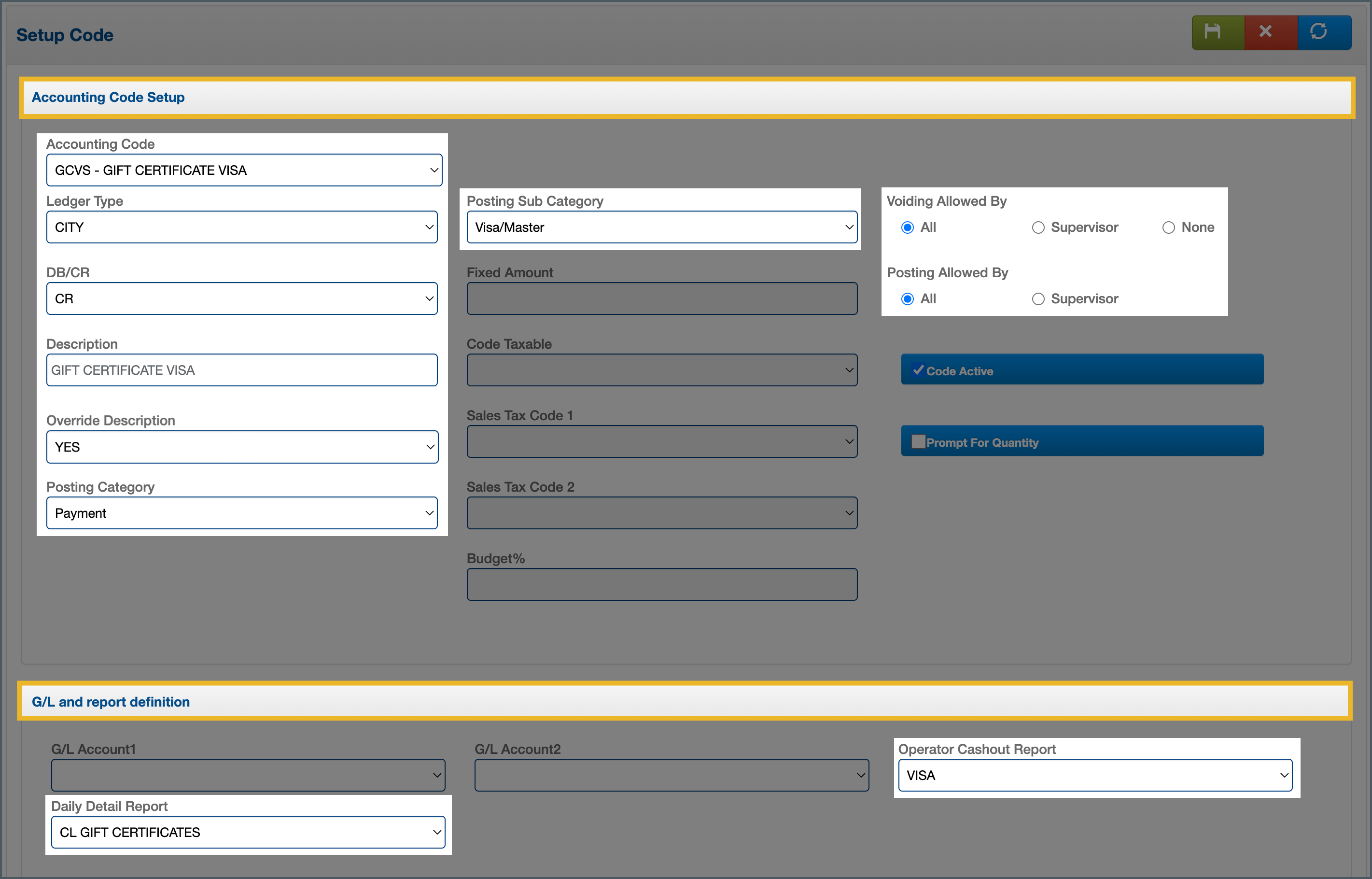This screenshot has width=1372, height=879.
Task: Choose Supervisor under Posting Allowed By
Action: (x=1038, y=299)
